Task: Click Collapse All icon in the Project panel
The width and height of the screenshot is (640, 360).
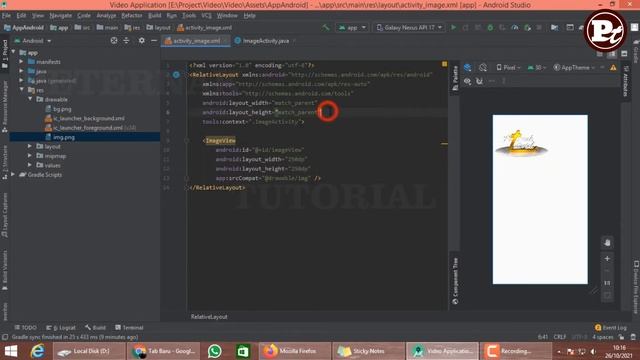Action: point(126,40)
